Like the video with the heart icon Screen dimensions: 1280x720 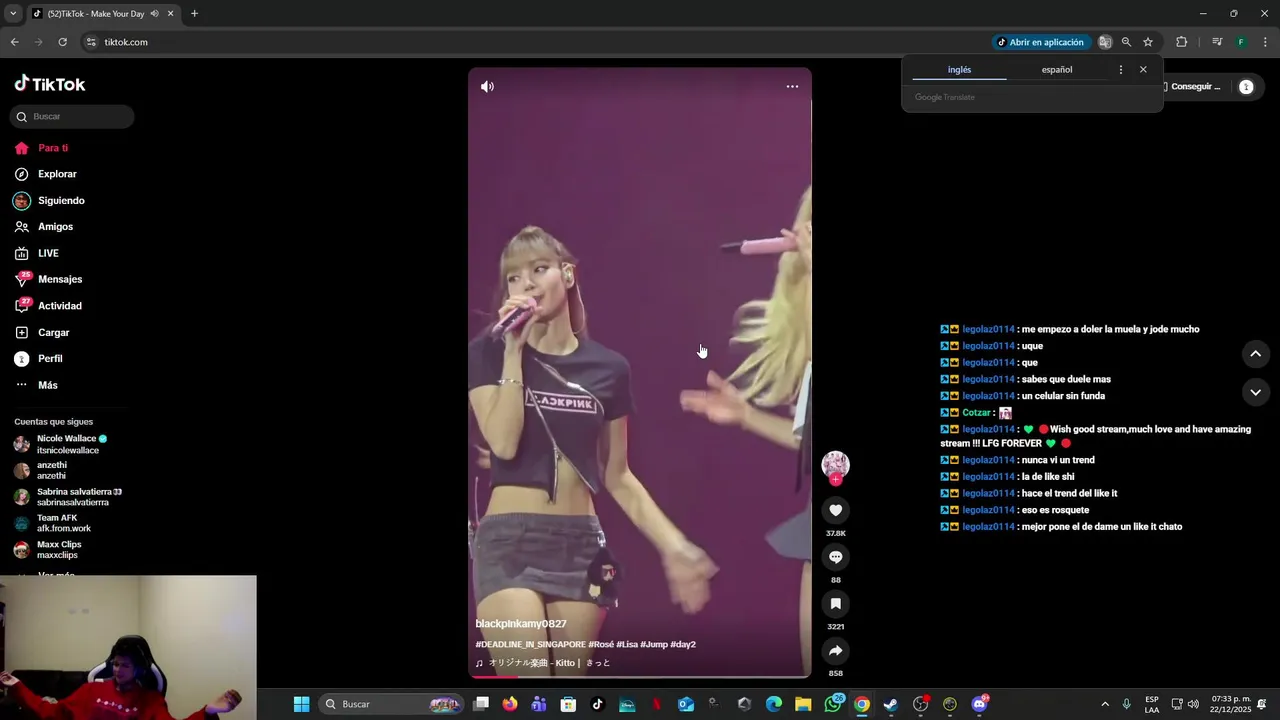tap(836, 511)
